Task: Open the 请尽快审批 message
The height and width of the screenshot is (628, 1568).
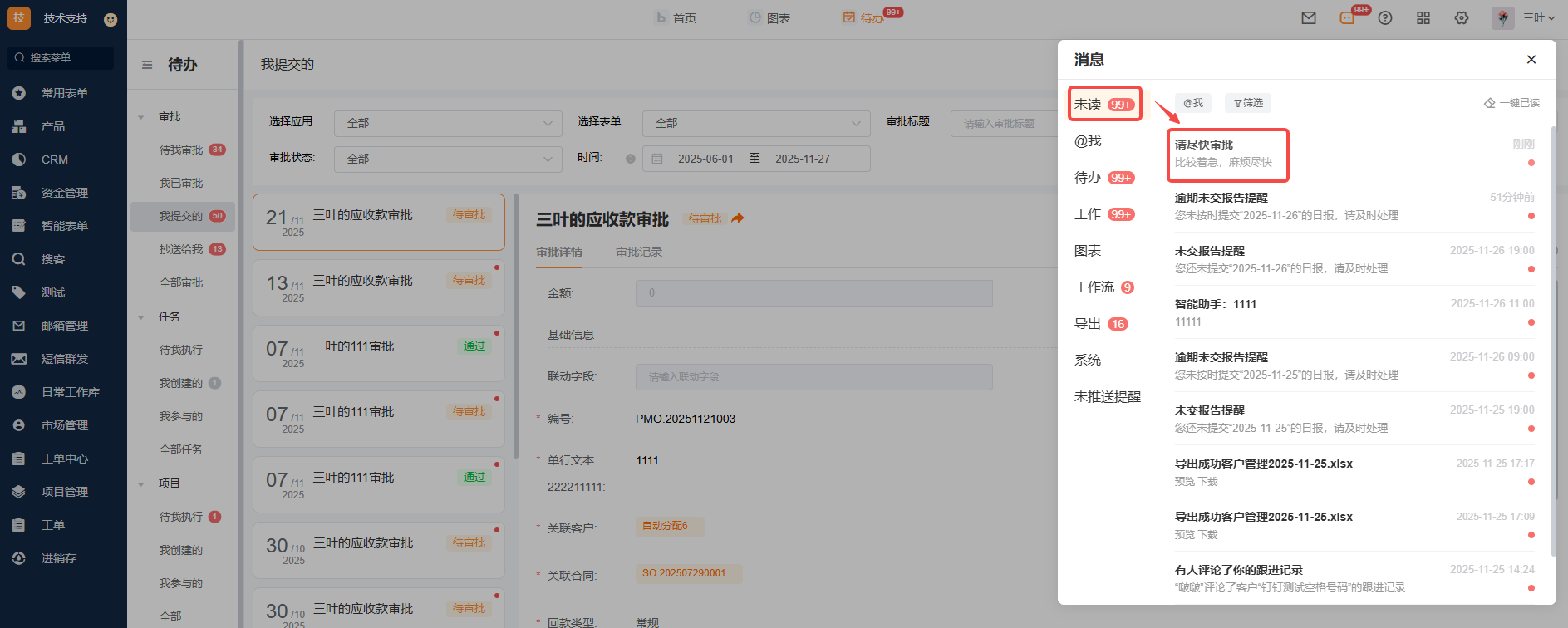Action: [1226, 154]
